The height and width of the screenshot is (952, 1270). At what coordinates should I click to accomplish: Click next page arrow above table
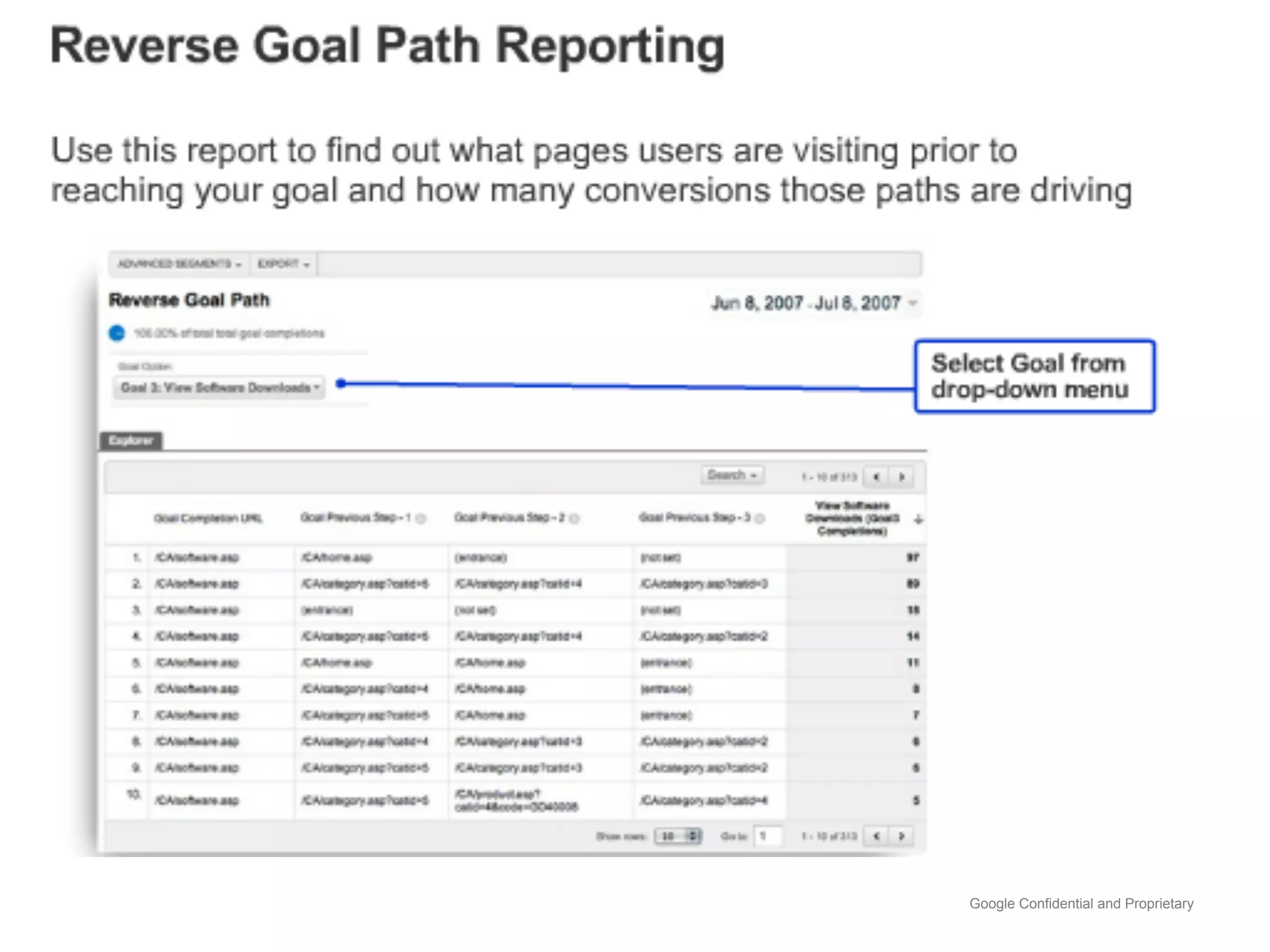(902, 477)
